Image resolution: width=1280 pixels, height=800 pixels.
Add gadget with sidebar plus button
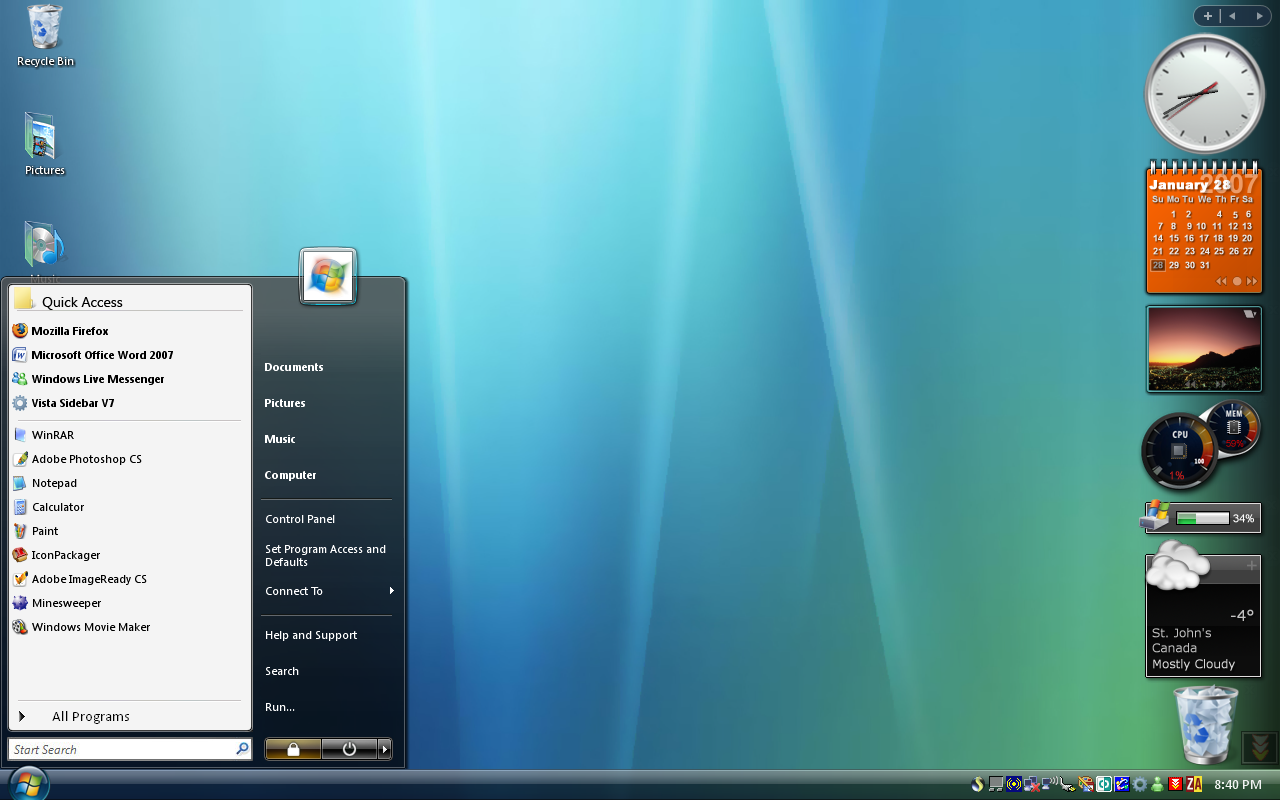pos(1208,16)
